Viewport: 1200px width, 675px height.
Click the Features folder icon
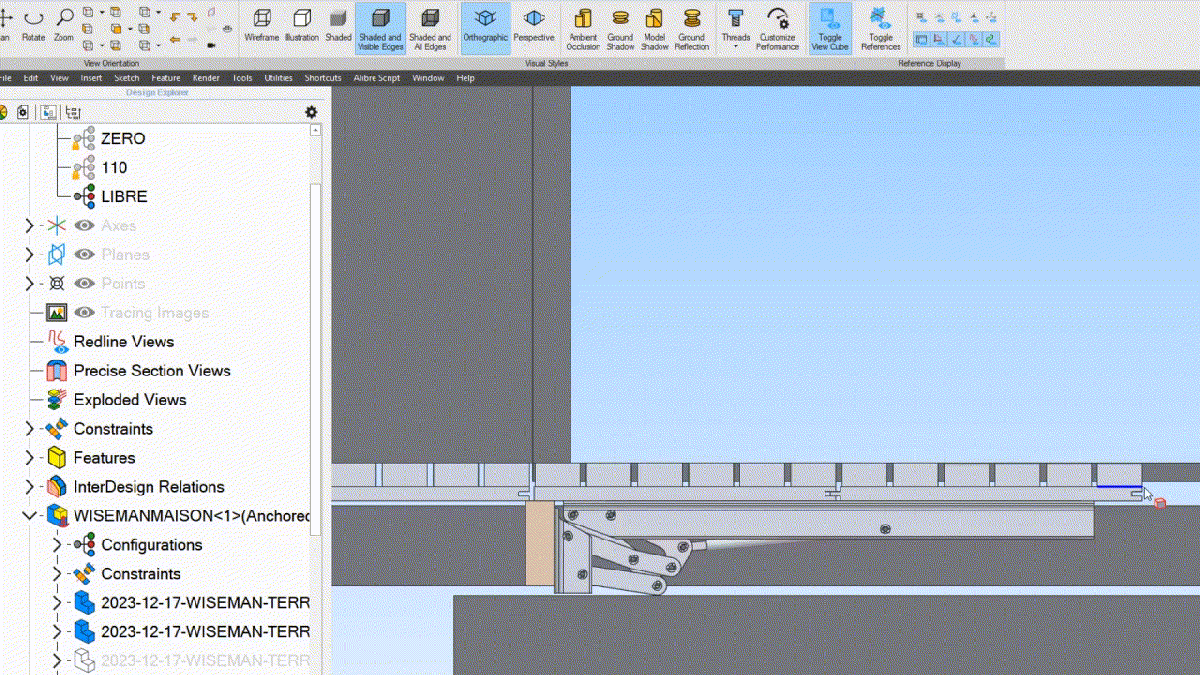(56, 458)
